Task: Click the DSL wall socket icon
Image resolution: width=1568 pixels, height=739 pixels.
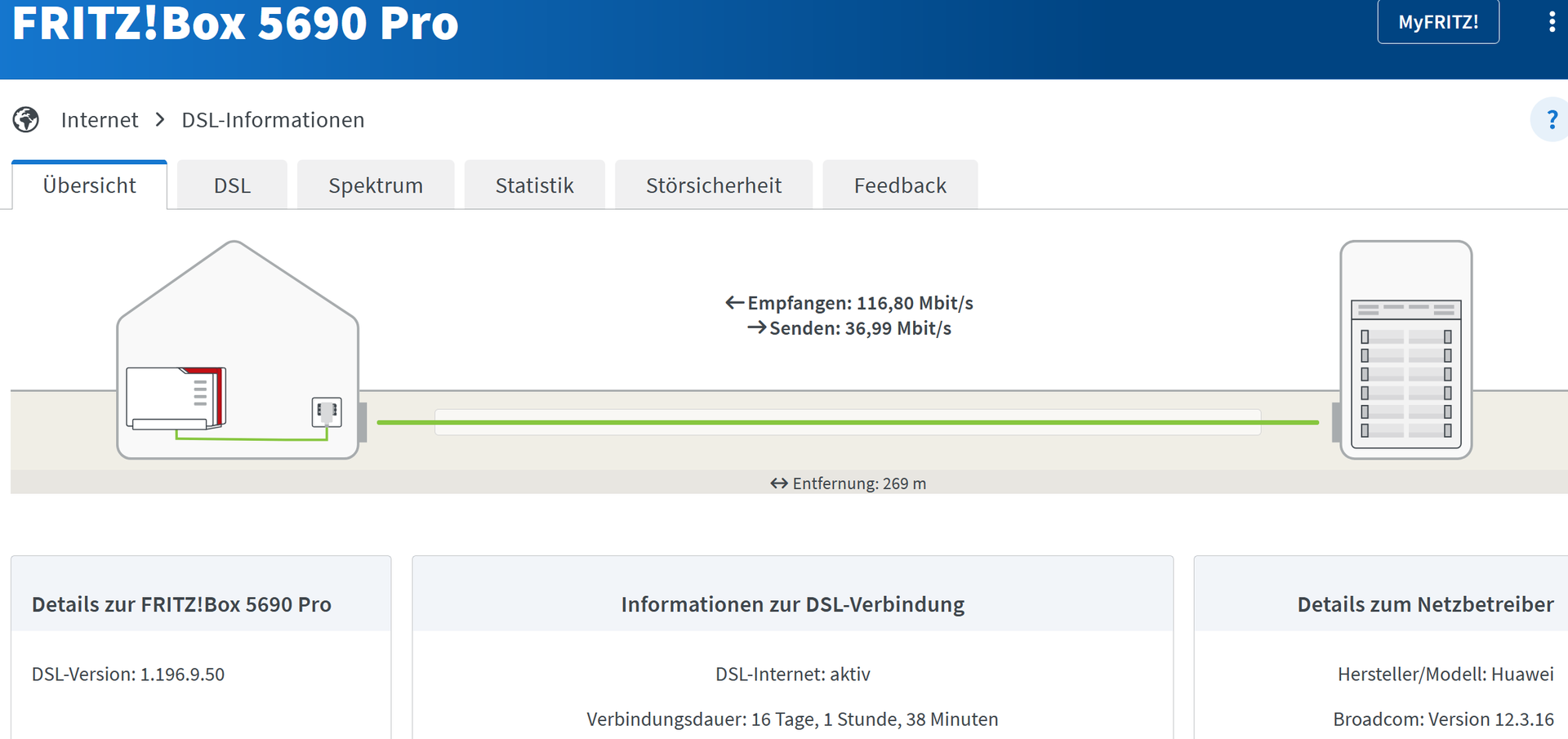Action: (x=327, y=412)
